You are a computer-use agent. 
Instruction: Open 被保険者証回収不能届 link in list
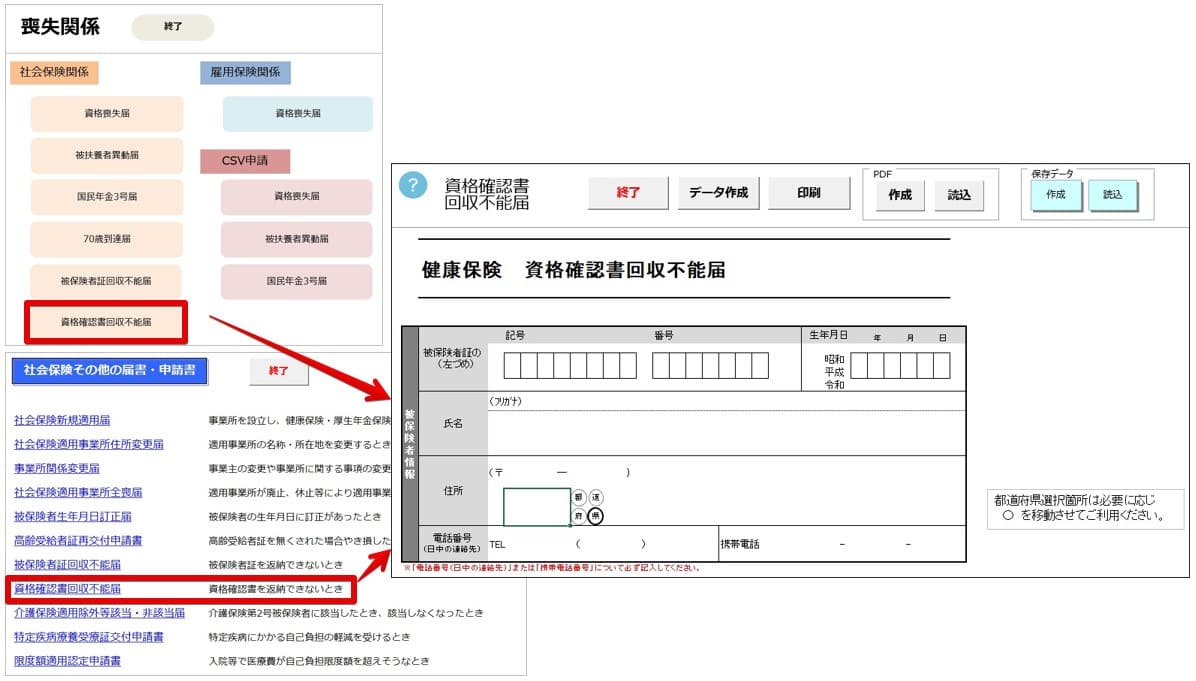point(67,565)
